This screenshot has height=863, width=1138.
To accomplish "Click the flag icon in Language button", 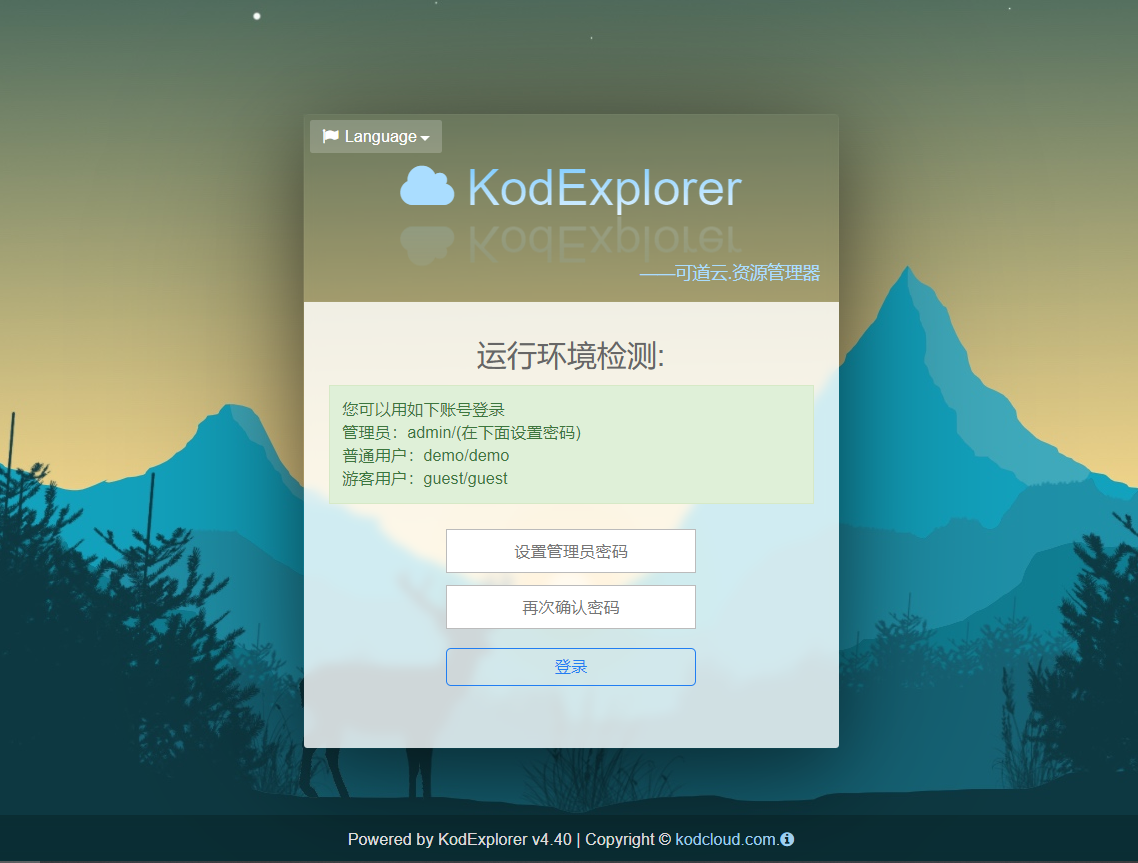I will (x=330, y=136).
